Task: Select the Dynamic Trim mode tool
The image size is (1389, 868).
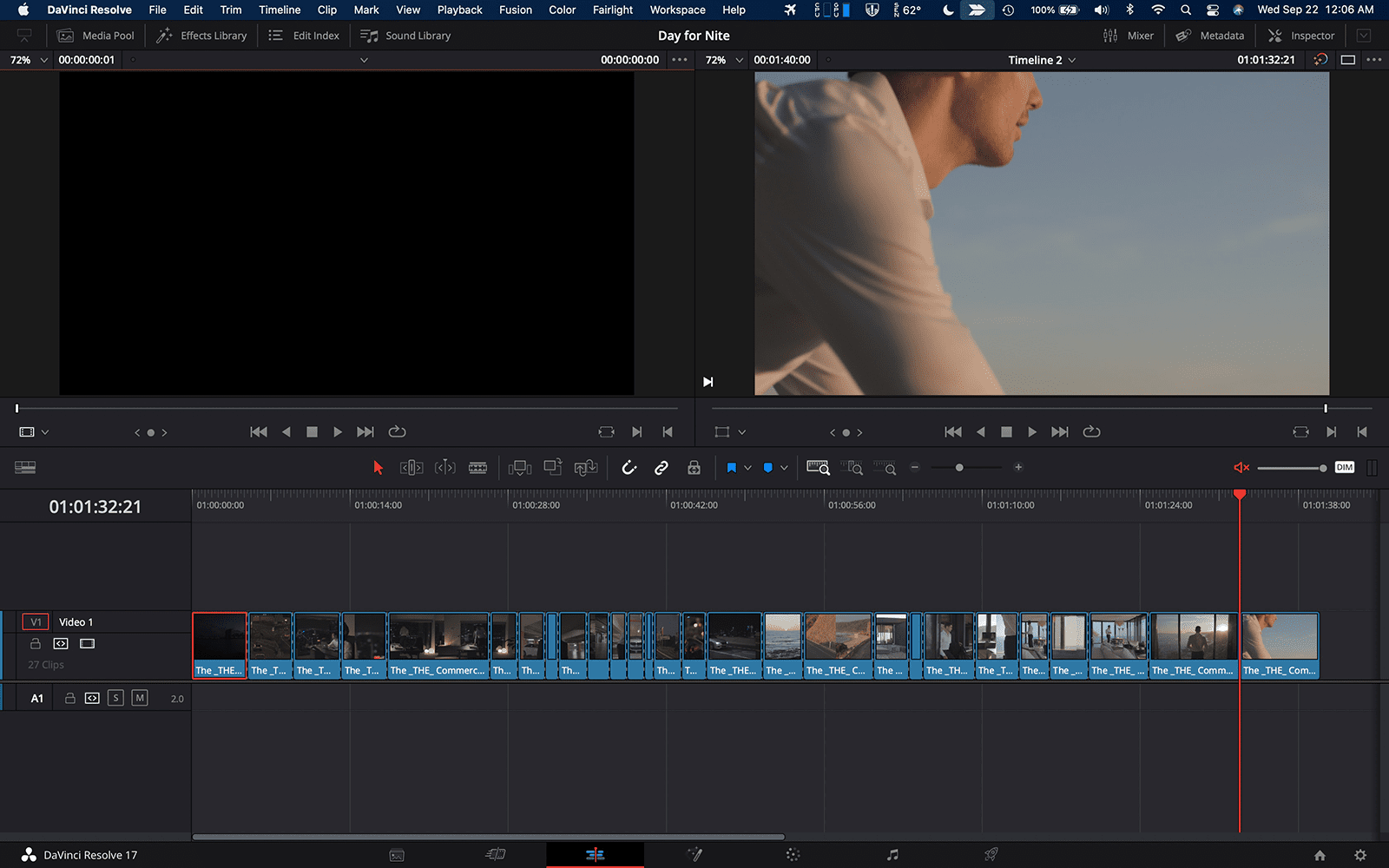Action: (x=446, y=467)
